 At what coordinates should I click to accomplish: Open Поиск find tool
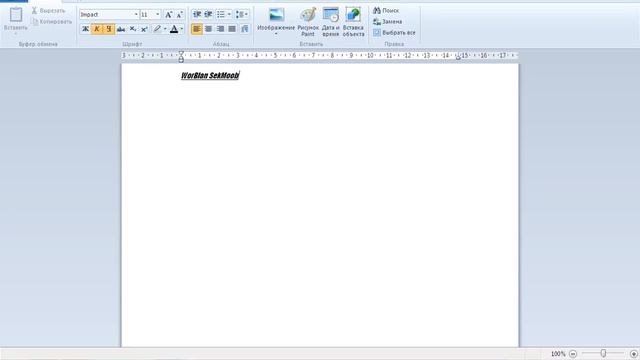click(386, 11)
